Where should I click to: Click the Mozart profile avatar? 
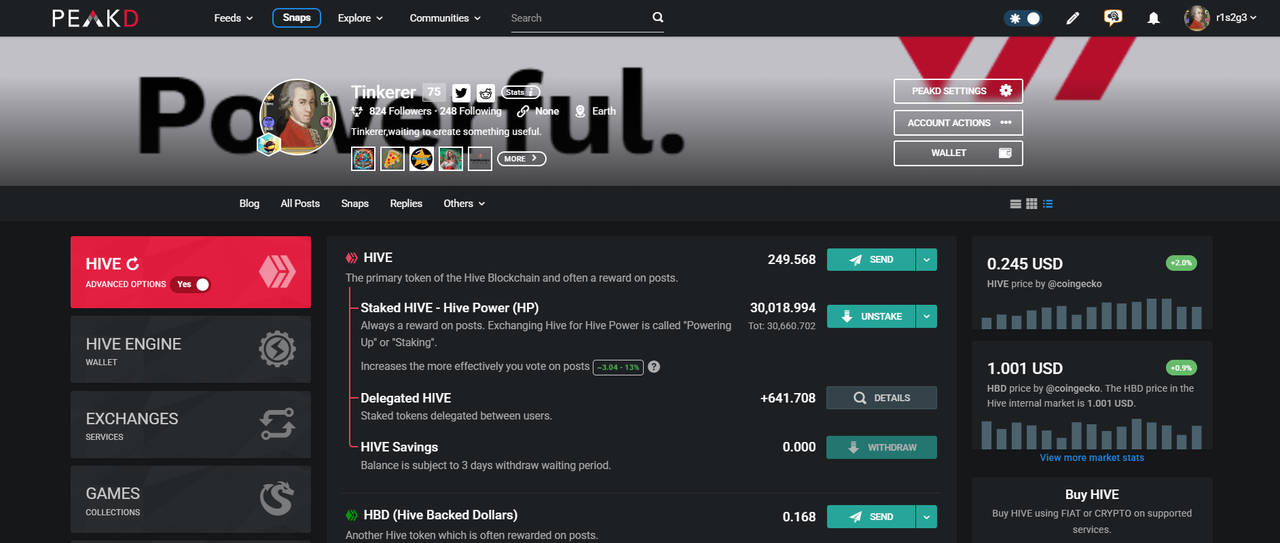pyautogui.click(x=298, y=116)
